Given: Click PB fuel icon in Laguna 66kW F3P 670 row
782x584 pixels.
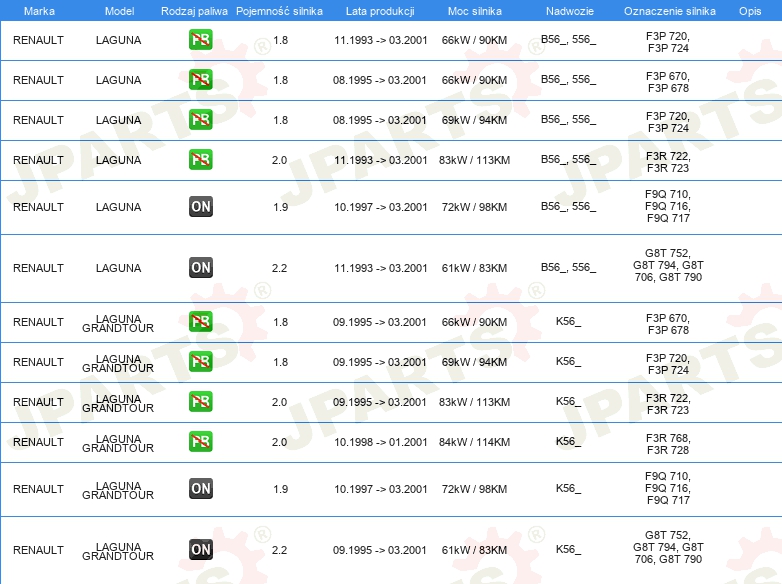Looking at the screenshot, I should (x=200, y=80).
